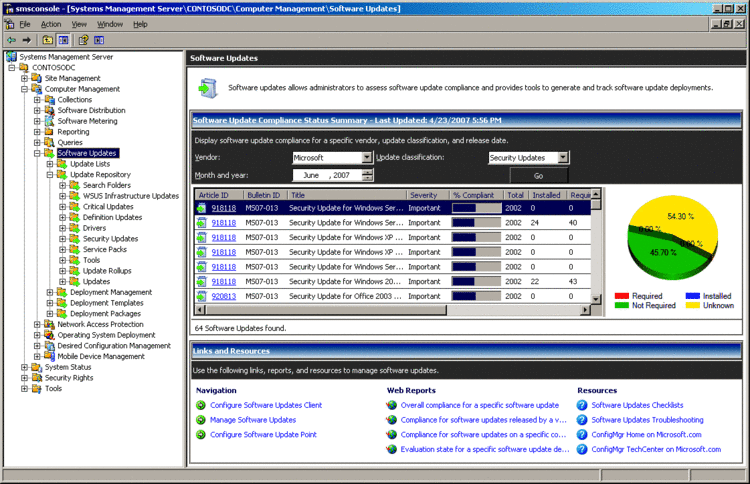Open the Window menu

110,23
